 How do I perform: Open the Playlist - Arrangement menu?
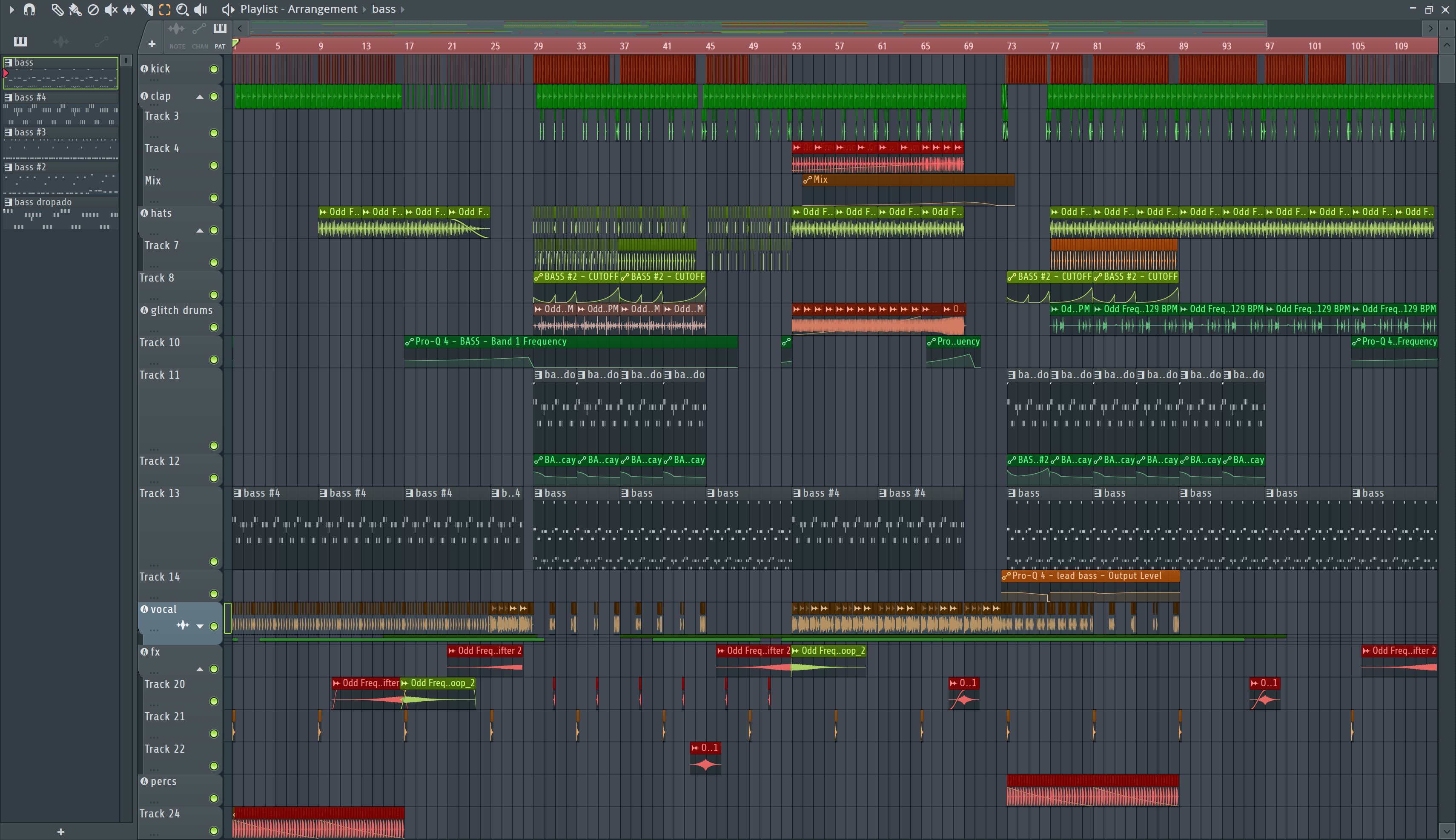pos(299,9)
